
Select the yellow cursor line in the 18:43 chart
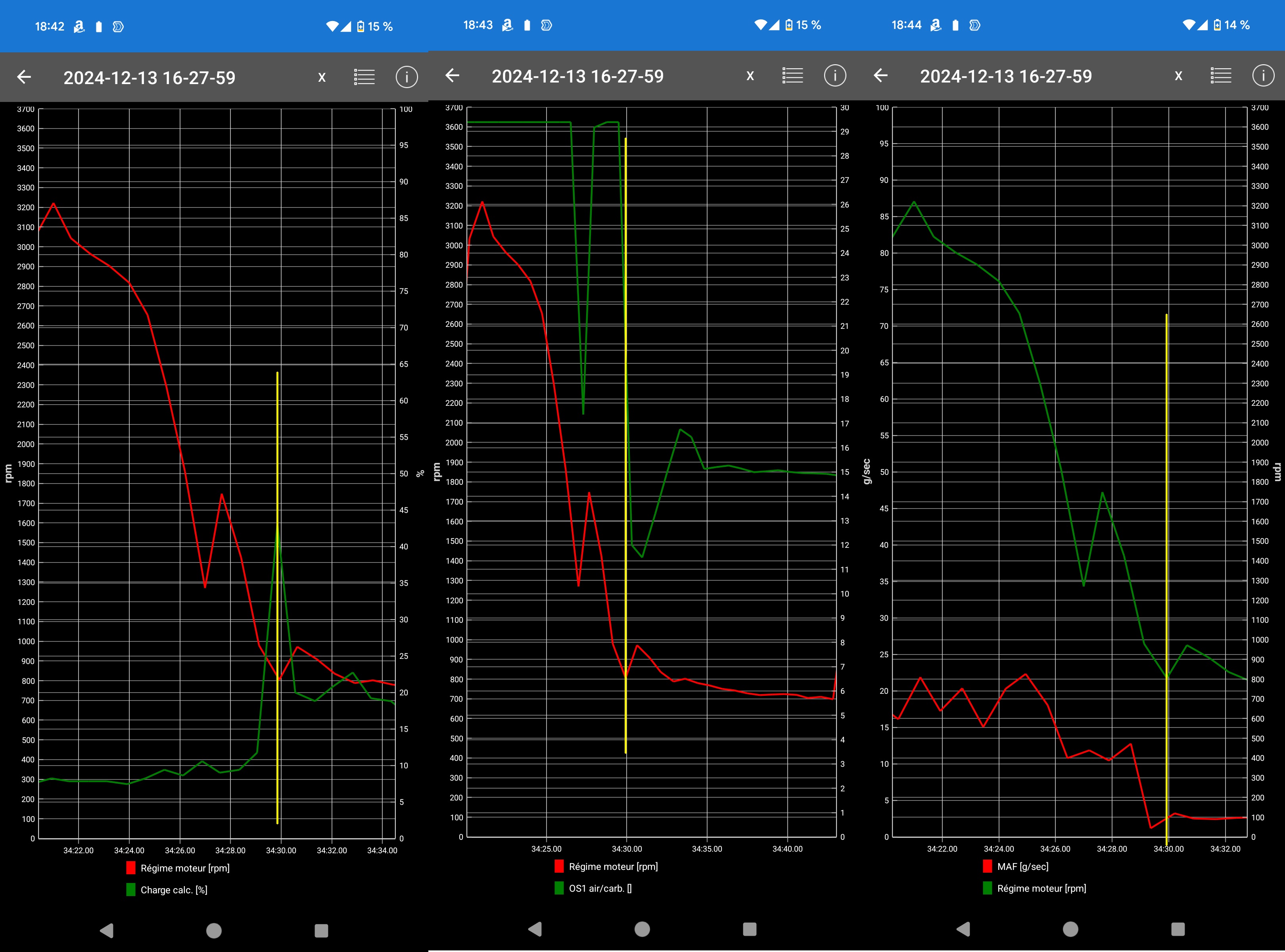tap(625, 445)
